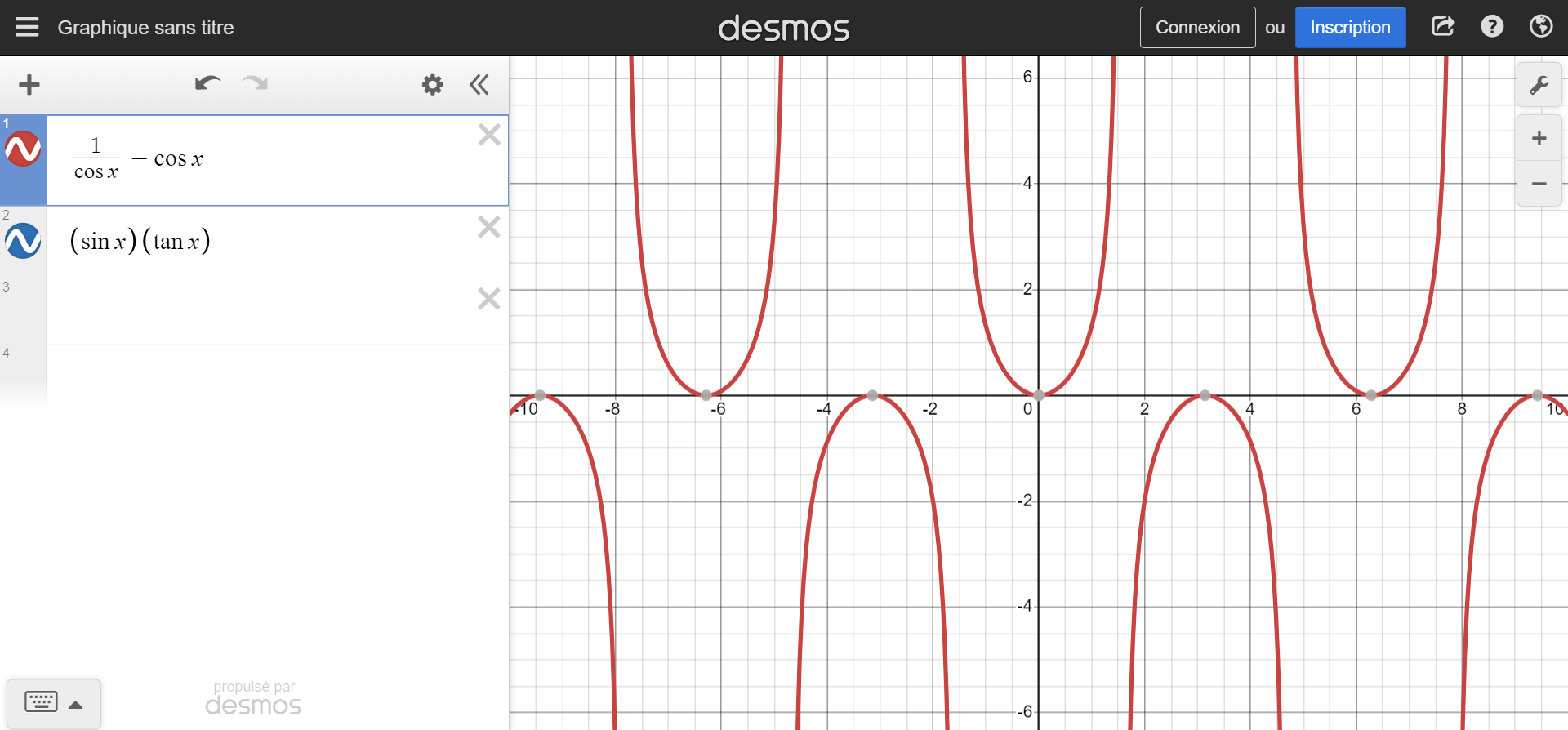1568x730 pixels.
Task: Zoom out on the graph
Action: [x=1539, y=184]
